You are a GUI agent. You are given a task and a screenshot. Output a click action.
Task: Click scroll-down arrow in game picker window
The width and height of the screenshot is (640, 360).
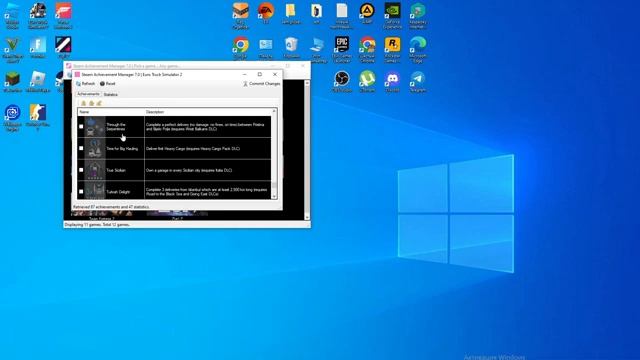coord(307,218)
